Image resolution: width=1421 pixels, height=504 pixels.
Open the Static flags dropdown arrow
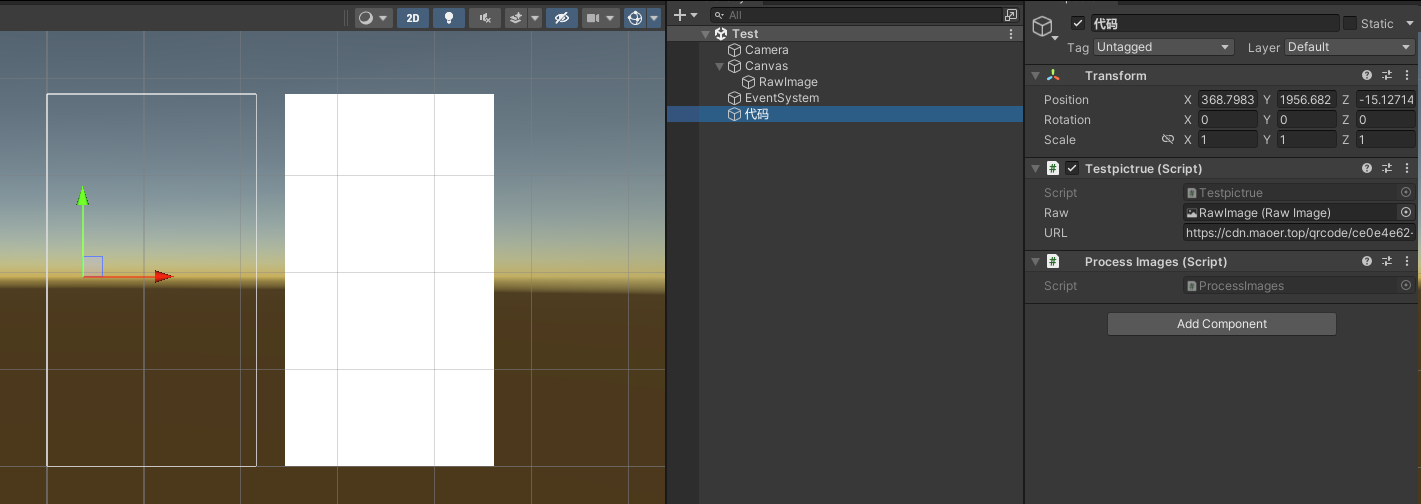(1409, 23)
